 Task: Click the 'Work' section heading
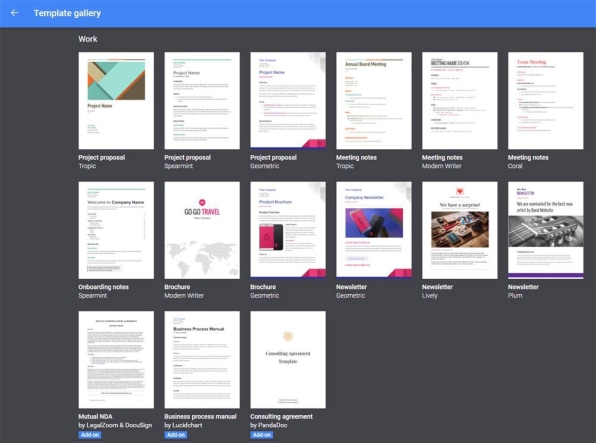click(x=88, y=39)
